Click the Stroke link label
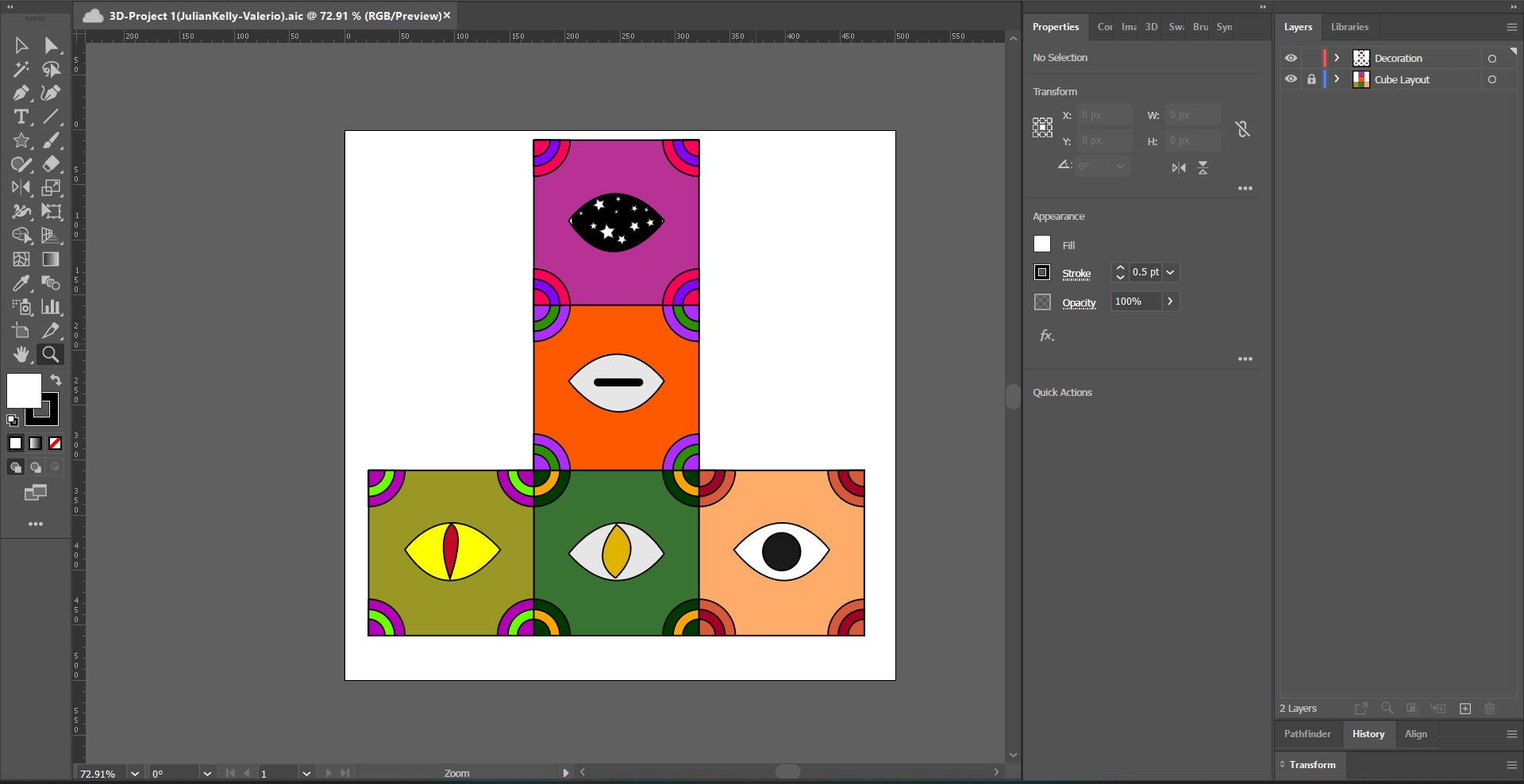Viewport: 1524px width, 784px height. click(x=1076, y=274)
